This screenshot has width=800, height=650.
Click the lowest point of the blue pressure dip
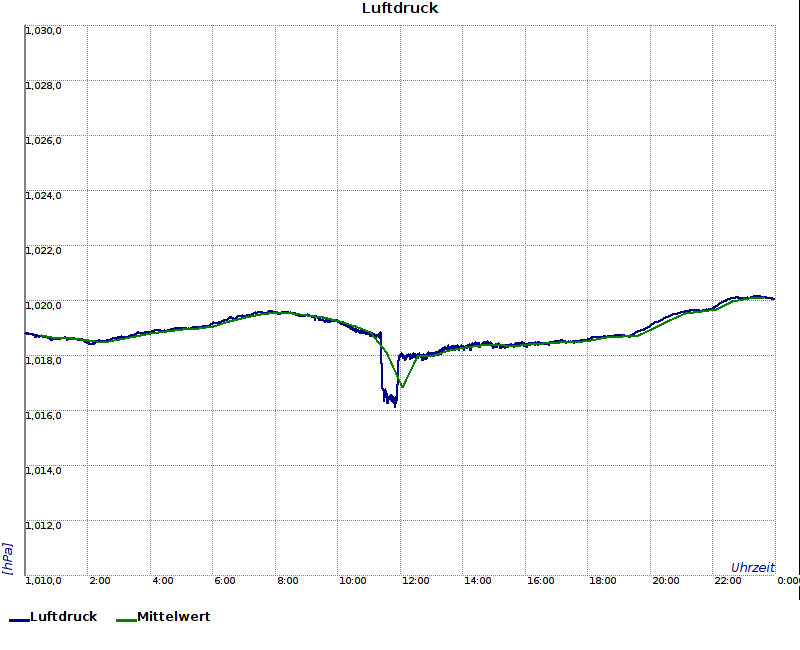pos(395,406)
